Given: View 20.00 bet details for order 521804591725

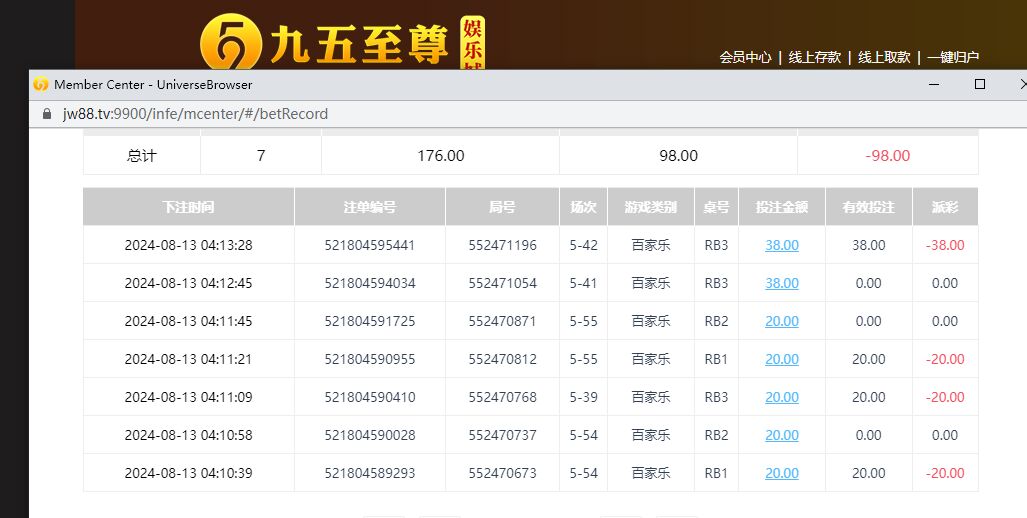Looking at the screenshot, I should pos(782,321).
